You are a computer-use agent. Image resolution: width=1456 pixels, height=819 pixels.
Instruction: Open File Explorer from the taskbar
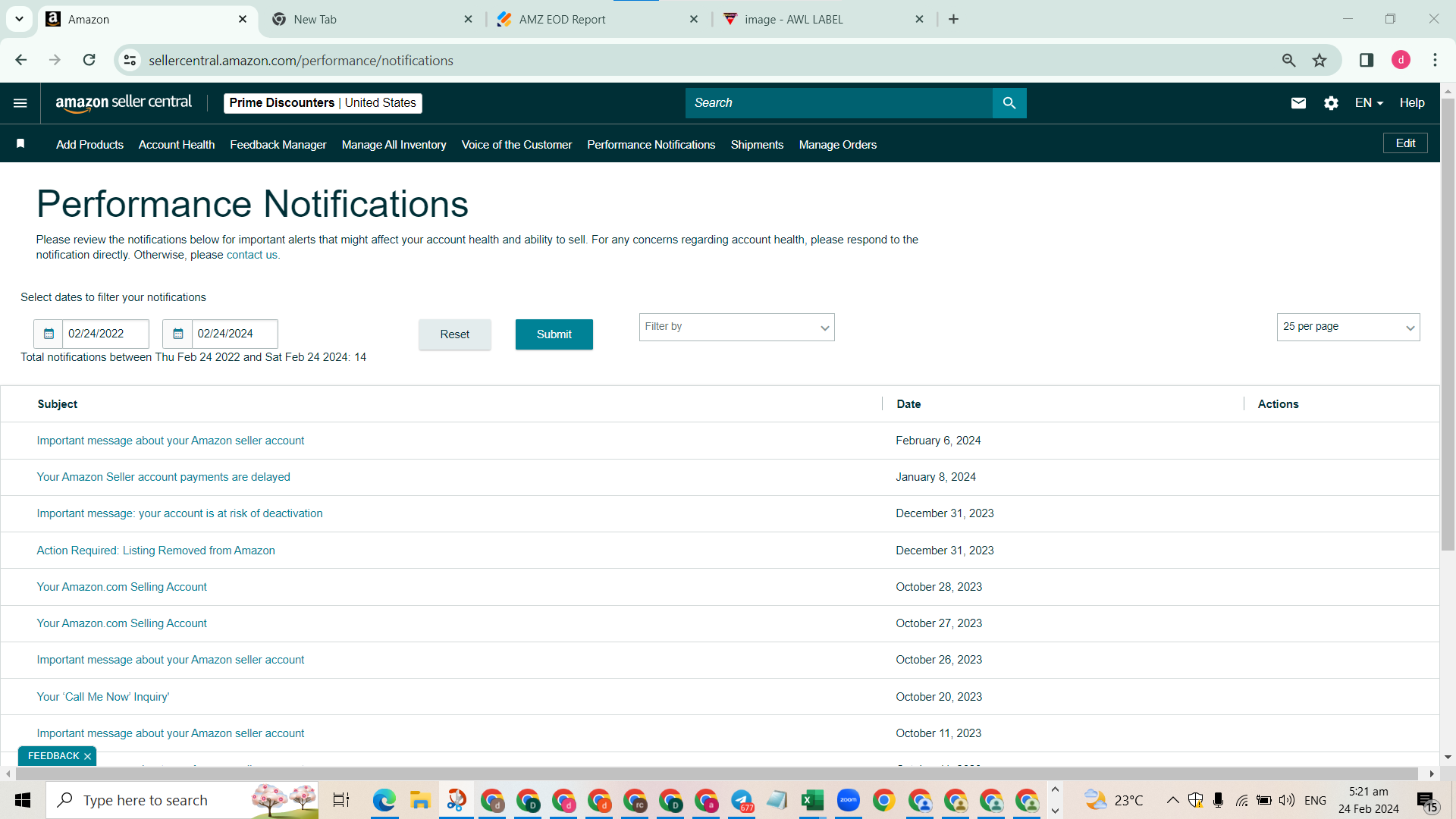420,800
